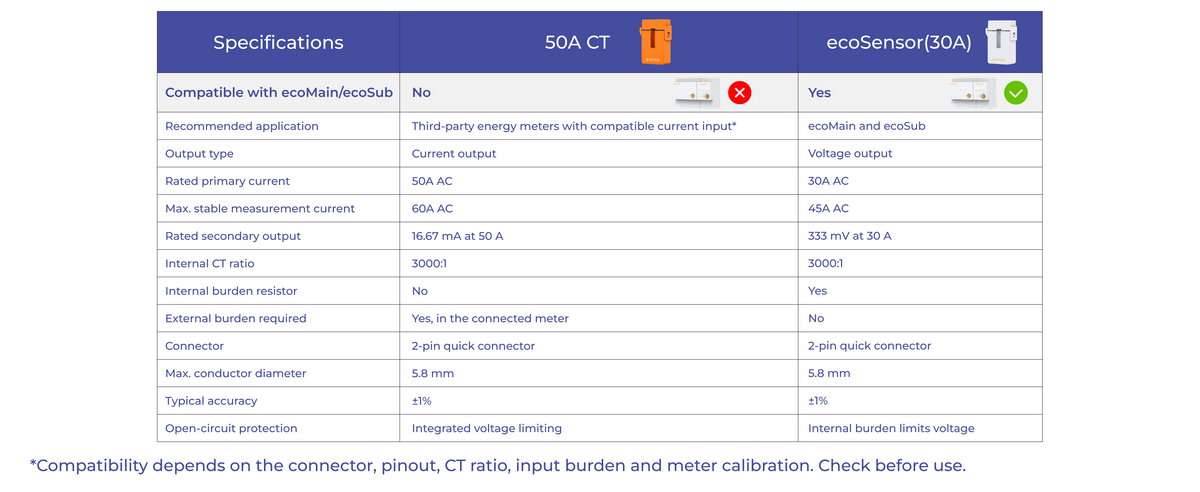
Task: Click the ecoMain device thumbnail beside red X
Action: click(696, 93)
